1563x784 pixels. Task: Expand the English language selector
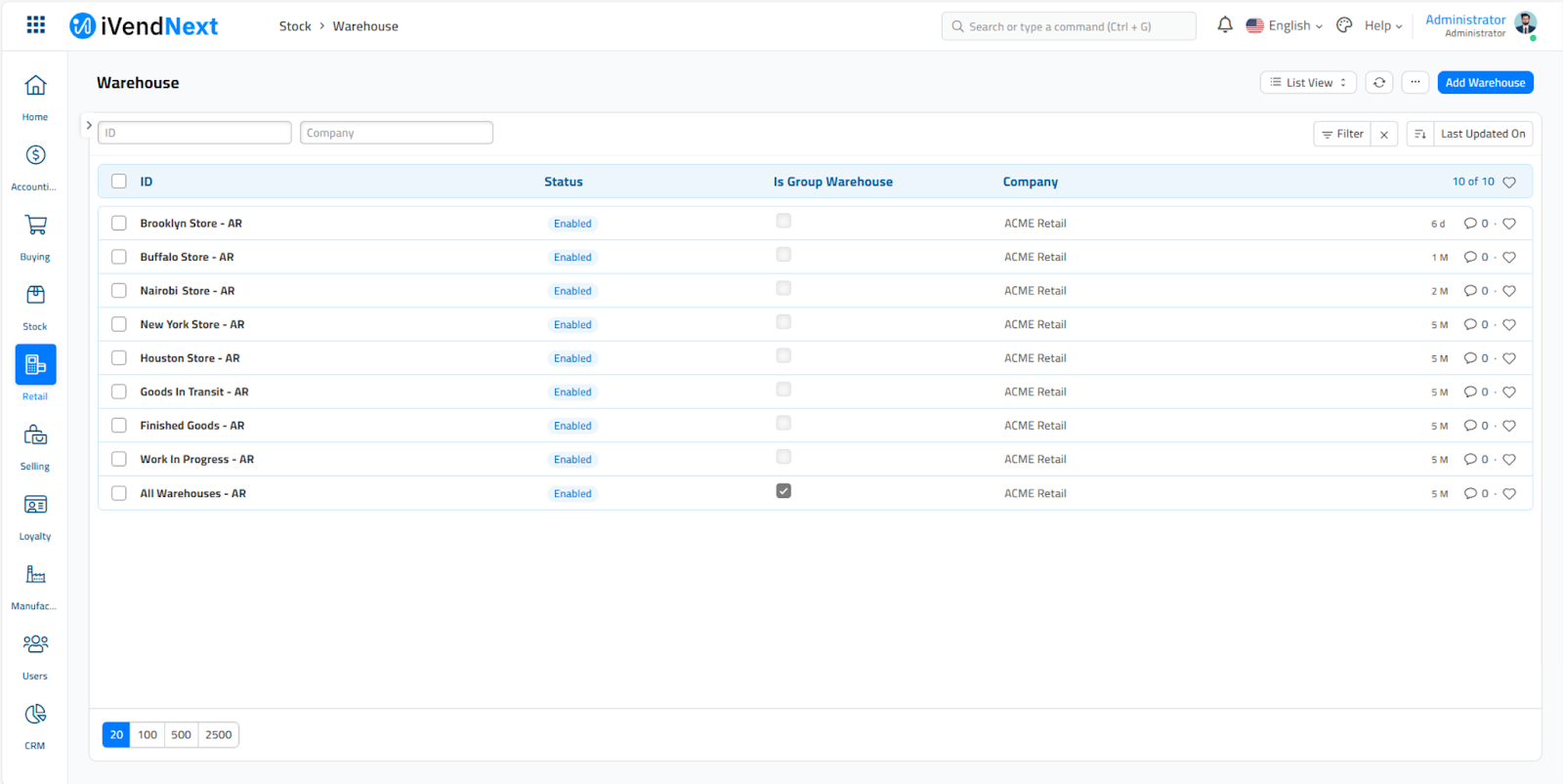1284,26
